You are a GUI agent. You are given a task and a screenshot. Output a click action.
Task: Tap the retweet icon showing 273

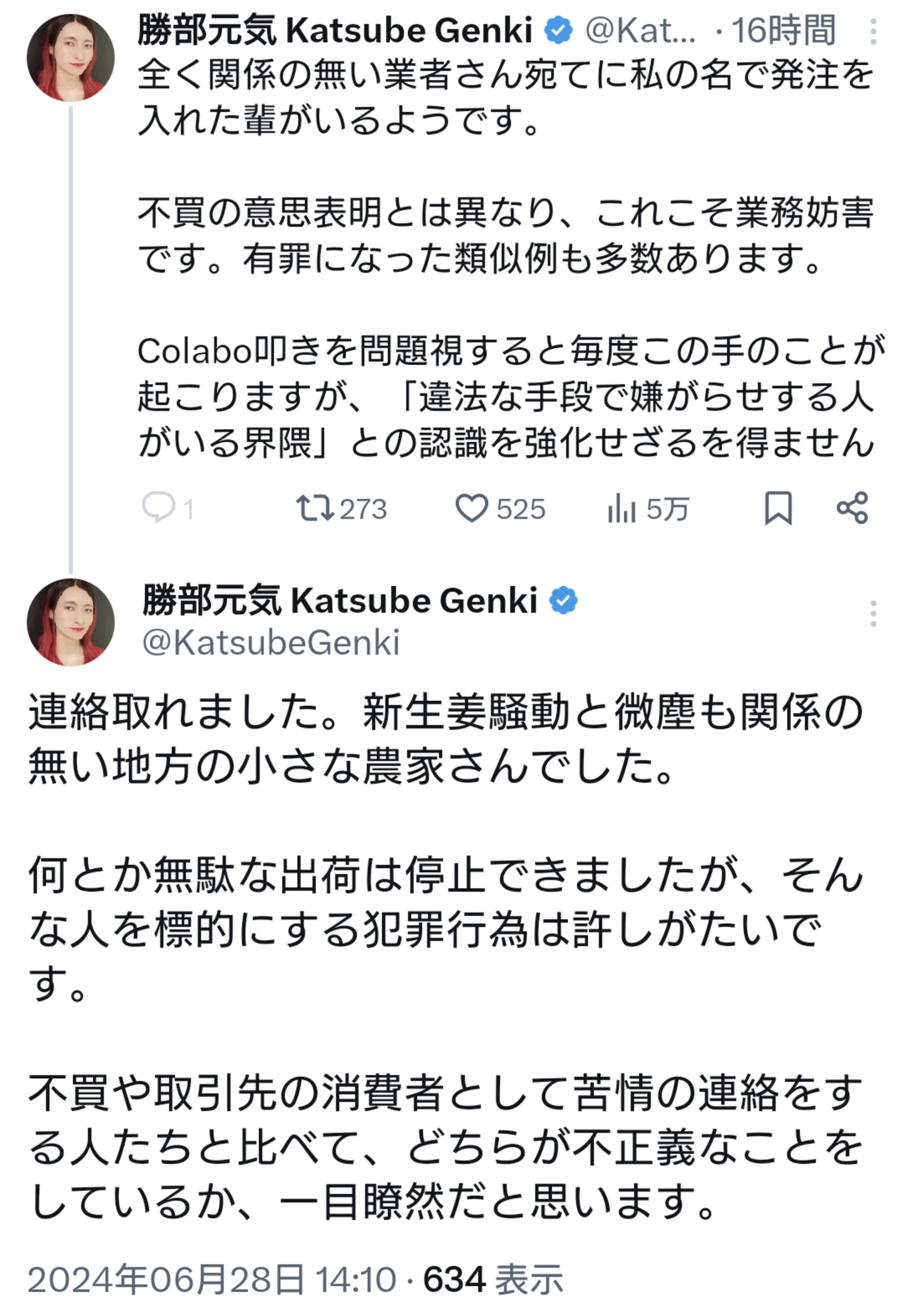point(315,509)
